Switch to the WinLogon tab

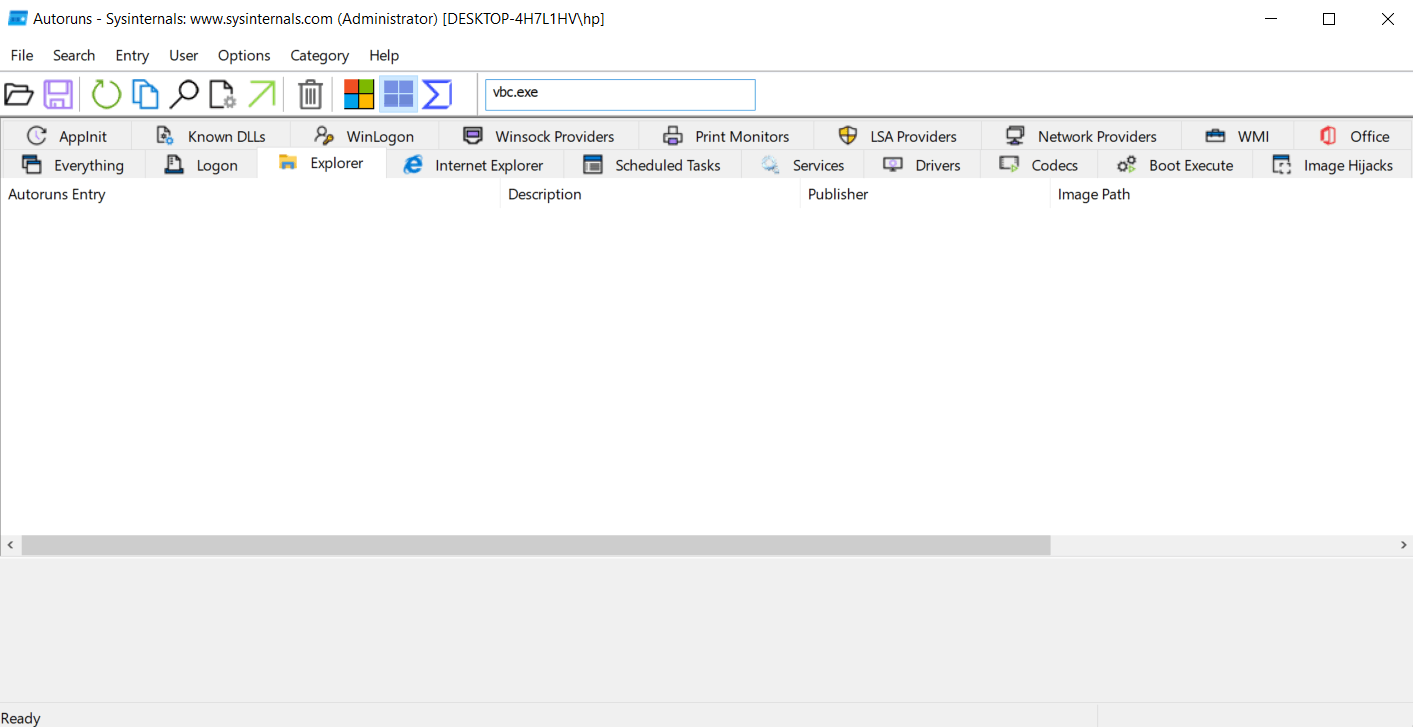pyautogui.click(x=365, y=136)
